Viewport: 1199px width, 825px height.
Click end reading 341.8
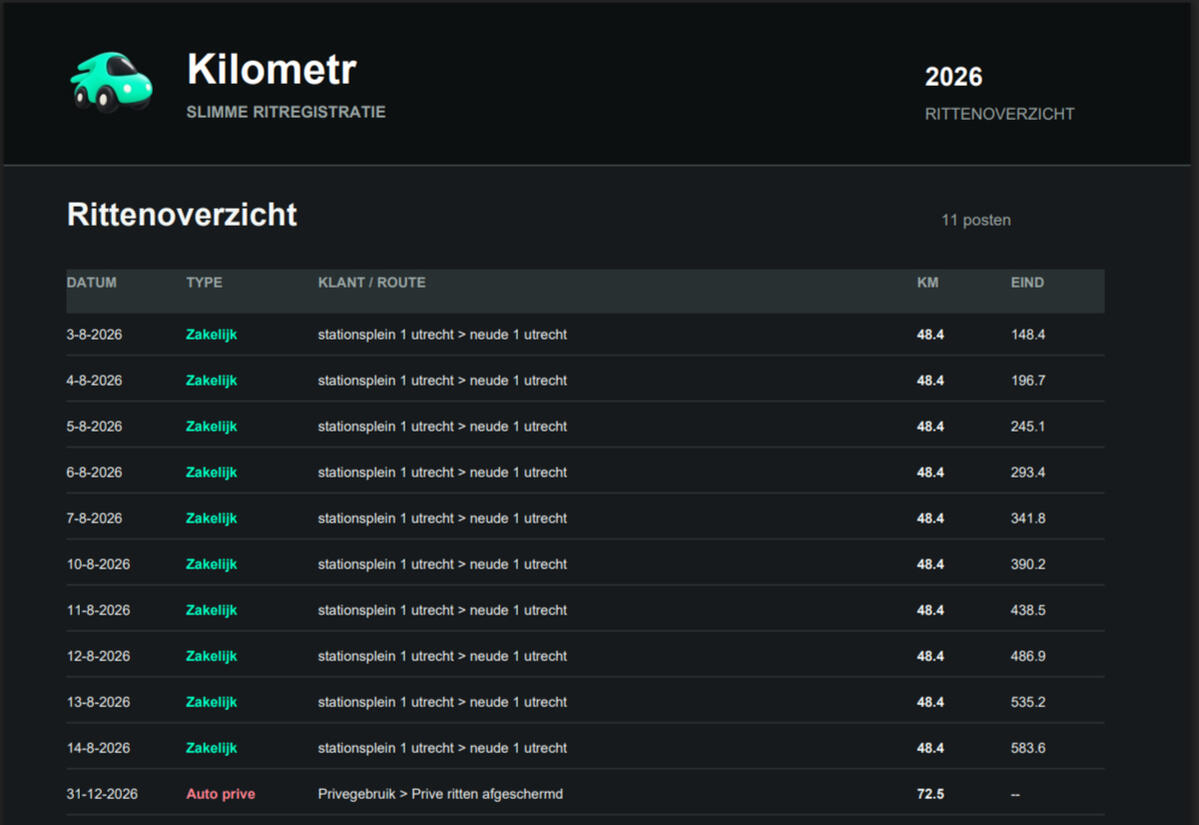(x=1028, y=518)
